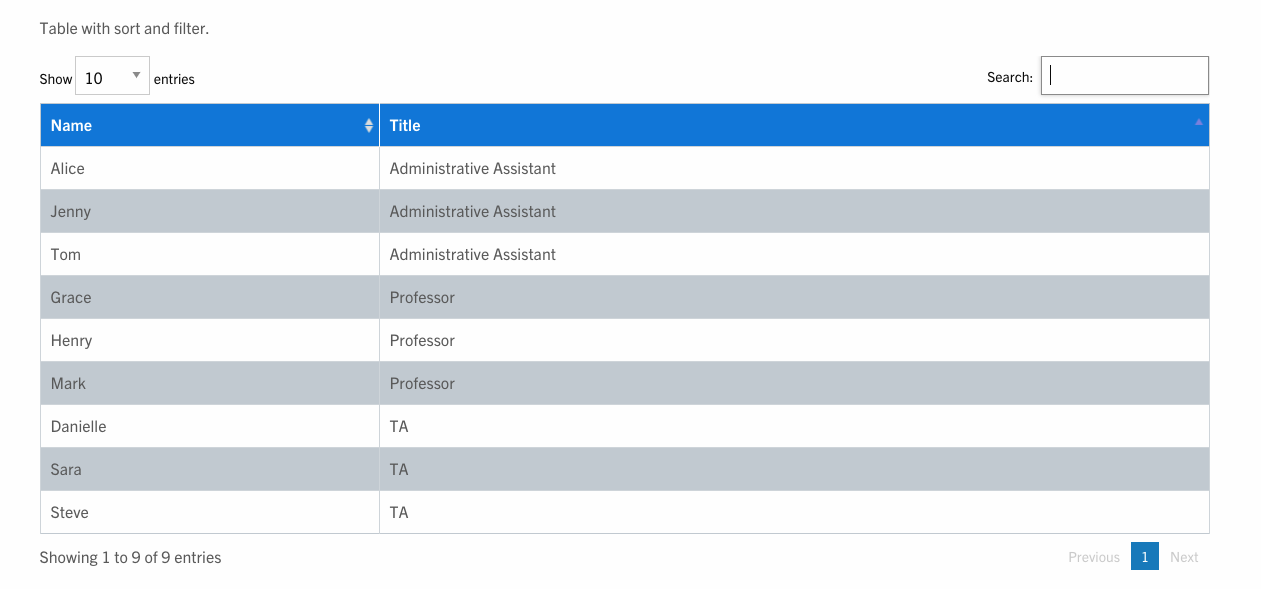Click the dropdown arrow beside 10
1261x589 pixels.
click(x=136, y=76)
